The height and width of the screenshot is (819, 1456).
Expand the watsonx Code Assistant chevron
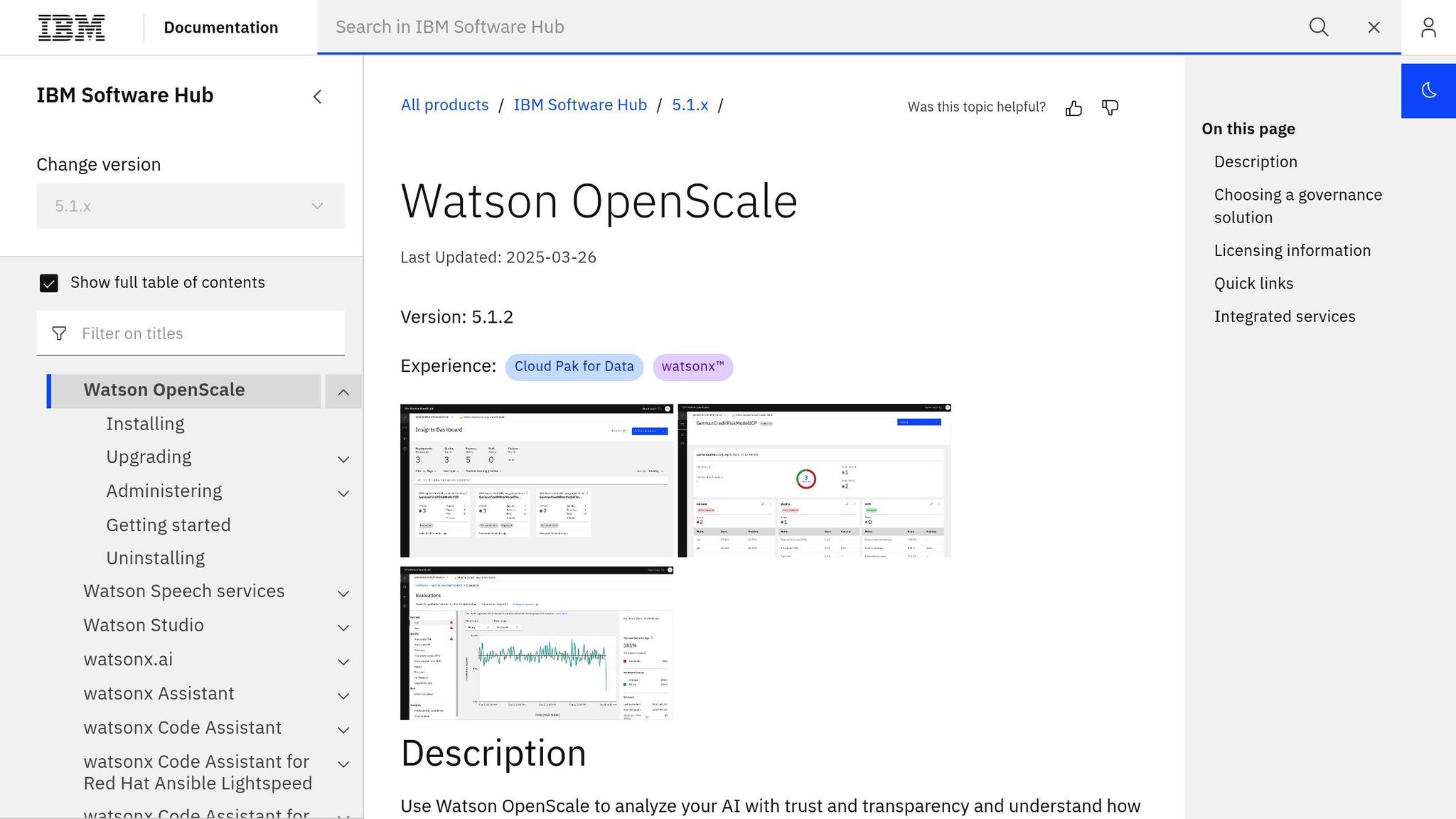[343, 730]
